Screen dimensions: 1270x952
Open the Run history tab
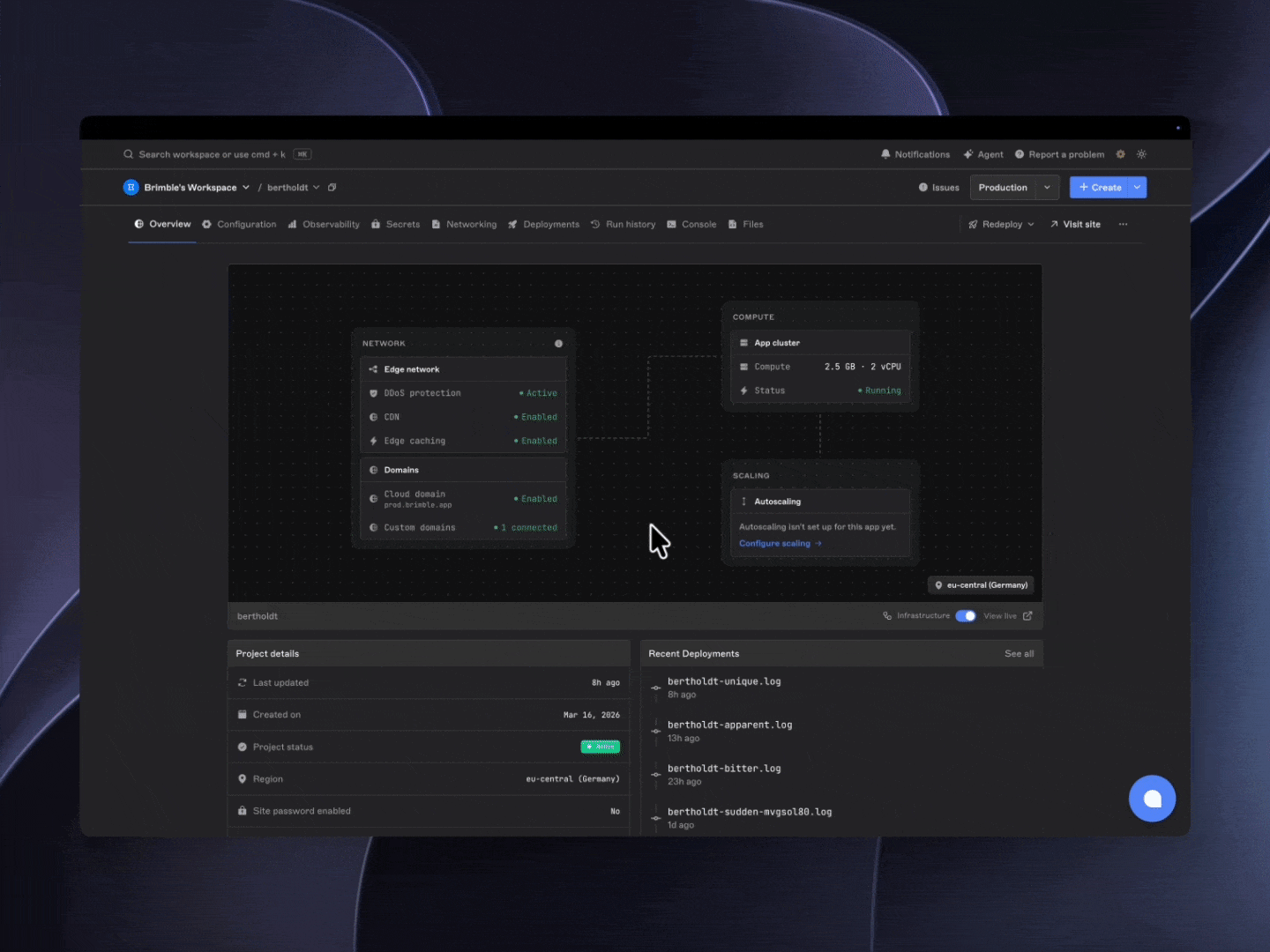pyautogui.click(x=624, y=225)
